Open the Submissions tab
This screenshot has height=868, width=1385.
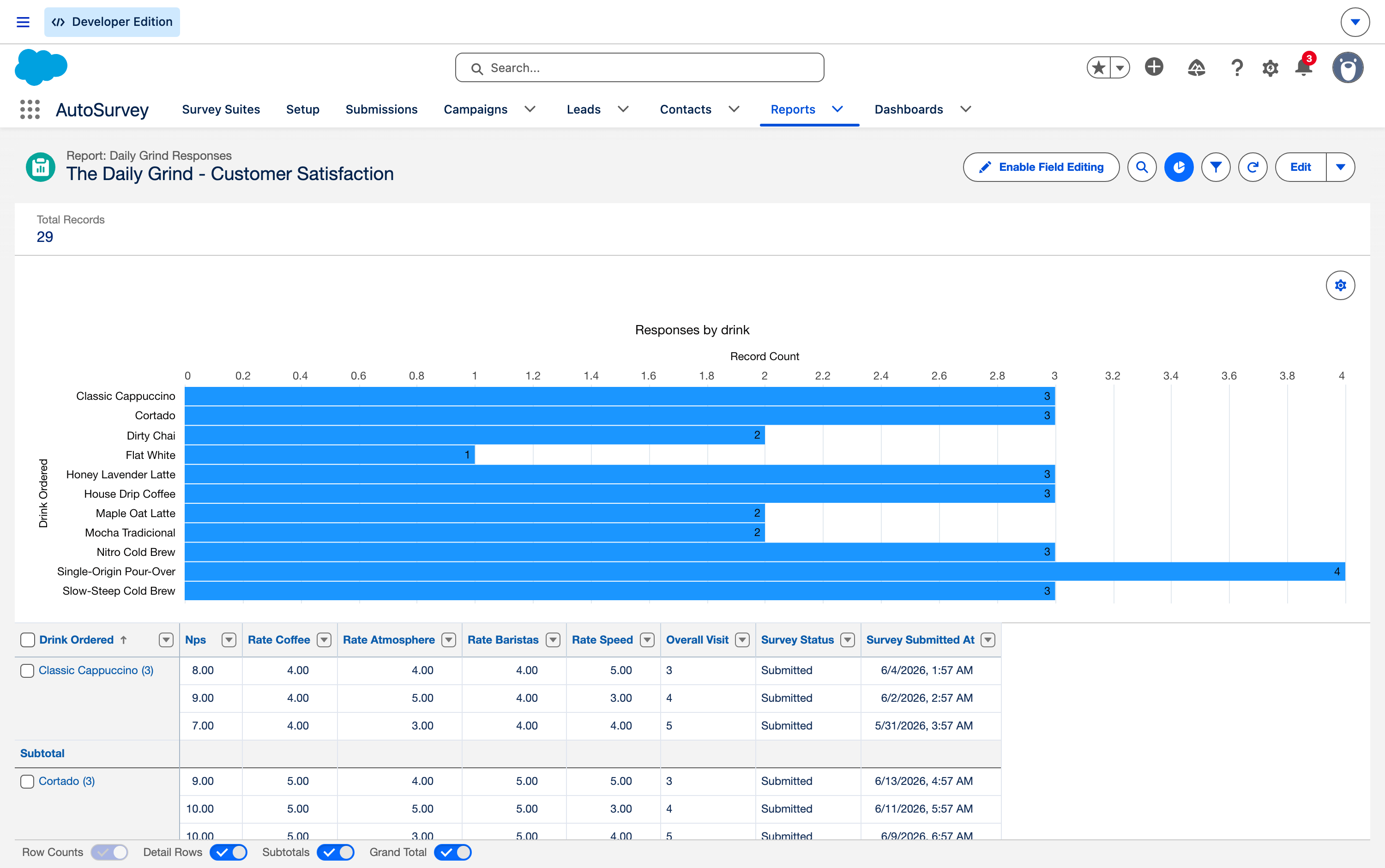[x=381, y=109]
